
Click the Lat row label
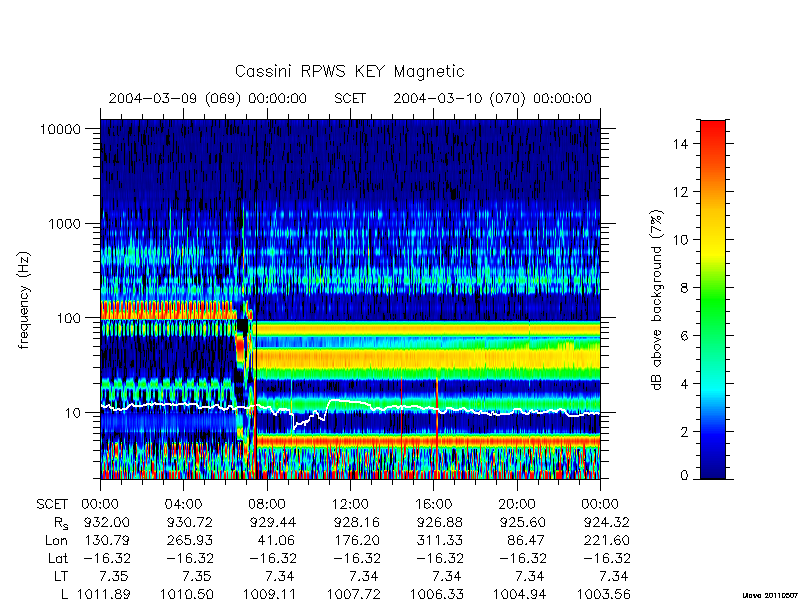tap(58, 558)
